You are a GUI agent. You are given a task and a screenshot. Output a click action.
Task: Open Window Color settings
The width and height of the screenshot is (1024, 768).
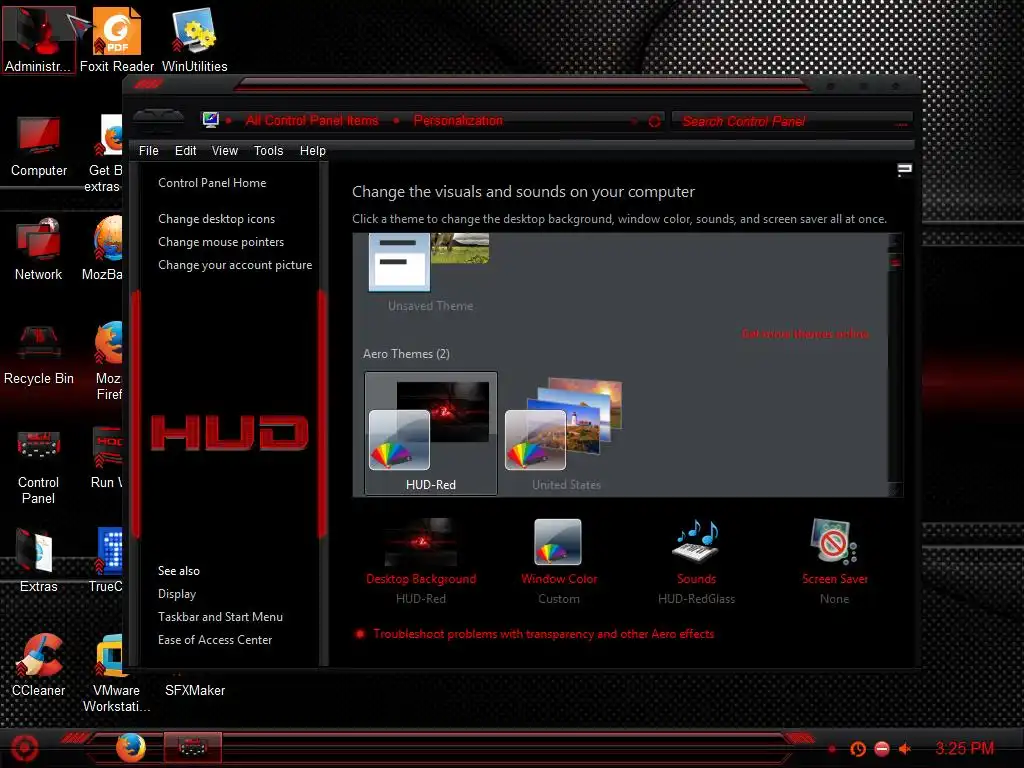(x=559, y=562)
